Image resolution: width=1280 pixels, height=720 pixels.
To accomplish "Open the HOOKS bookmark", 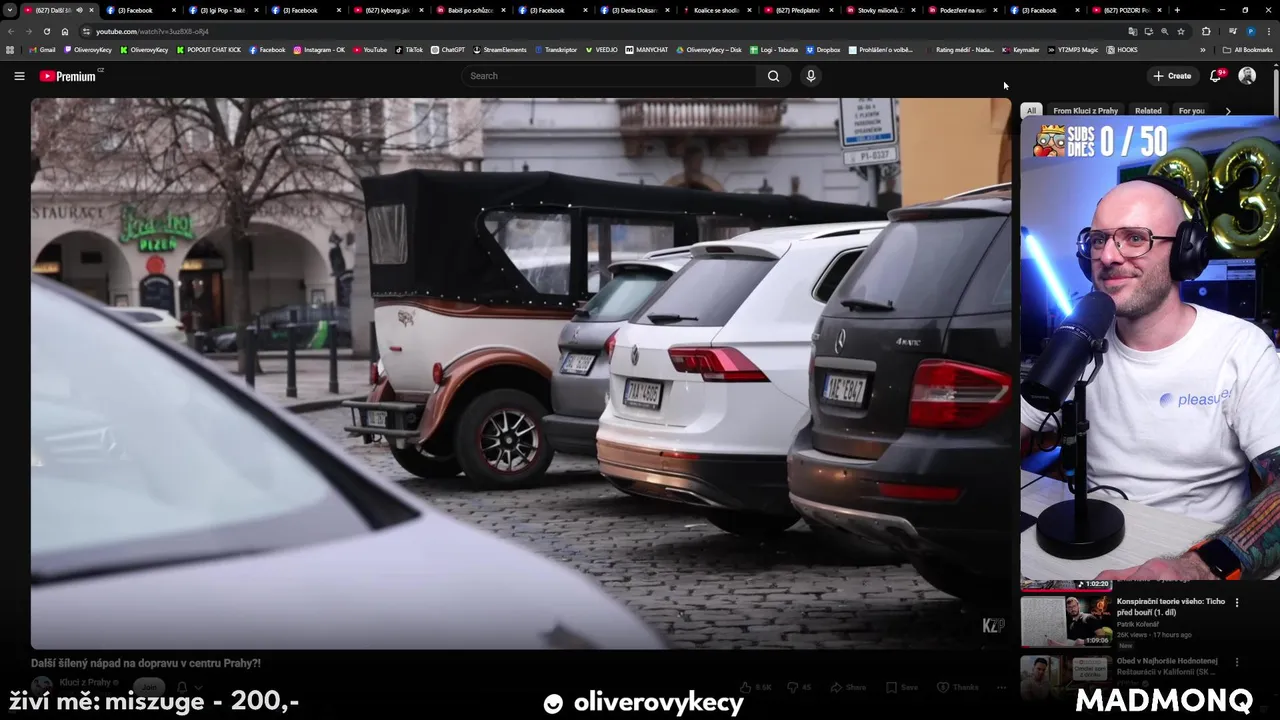I will pyautogui.click(x=1122, y=49).
